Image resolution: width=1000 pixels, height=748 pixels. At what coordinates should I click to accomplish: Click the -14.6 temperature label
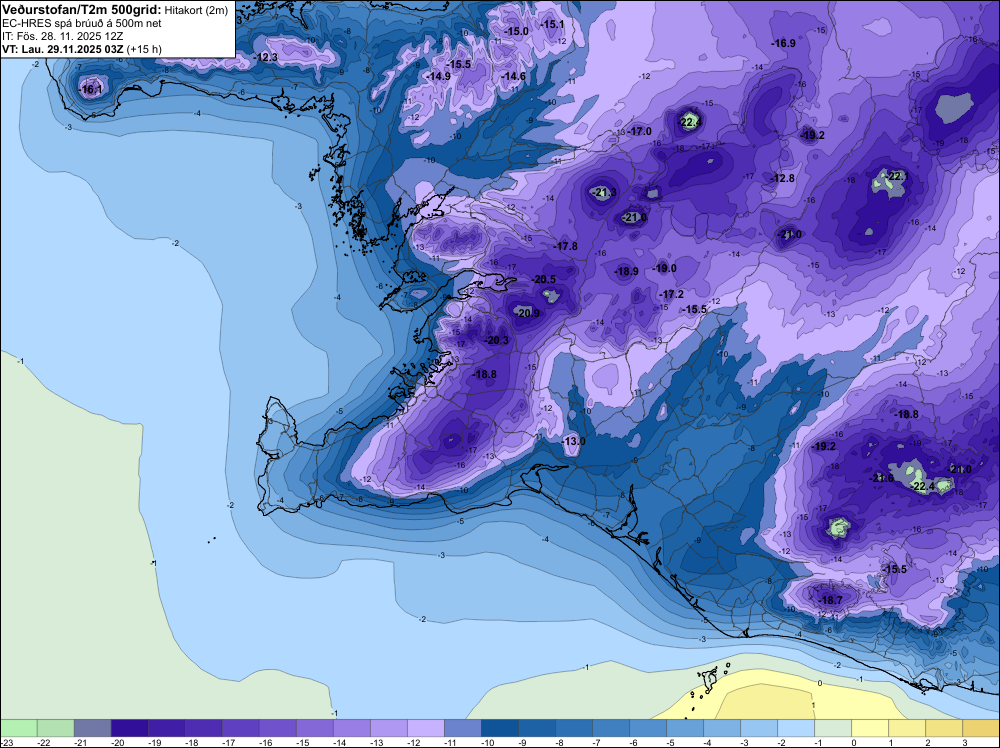(513, 77)
